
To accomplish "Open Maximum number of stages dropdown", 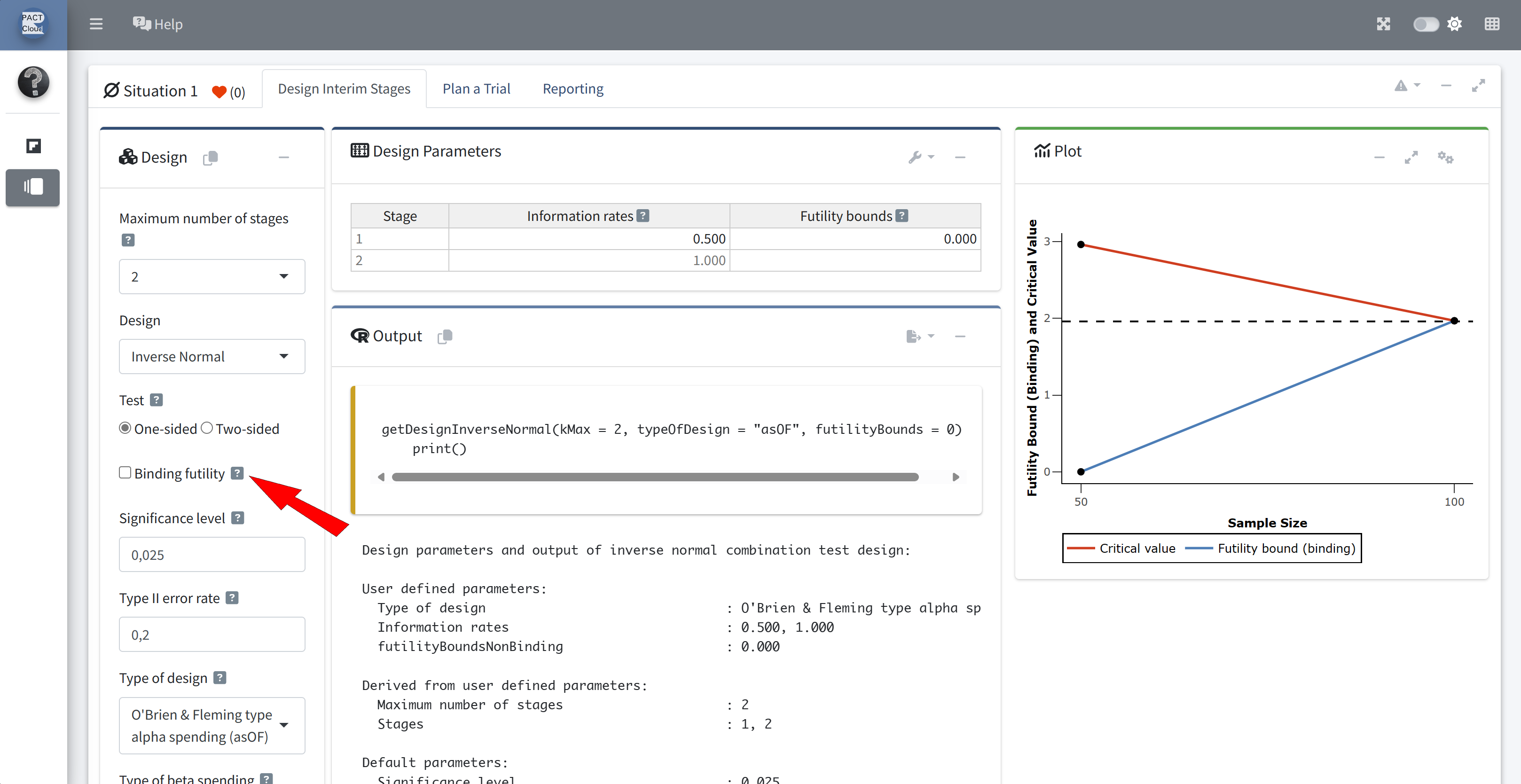I will [212, 276].
